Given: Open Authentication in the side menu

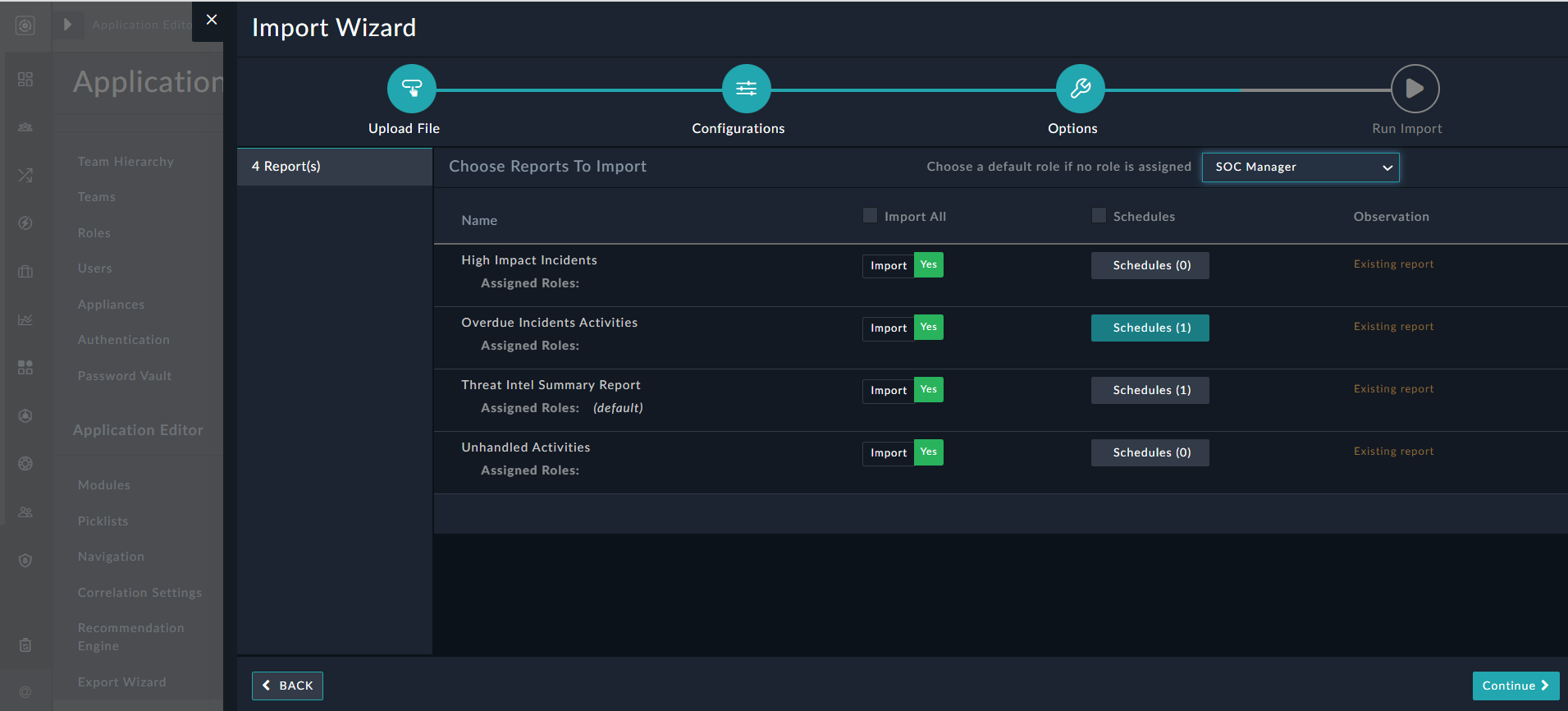Looking at the screenshot, I should pos(124,340).
